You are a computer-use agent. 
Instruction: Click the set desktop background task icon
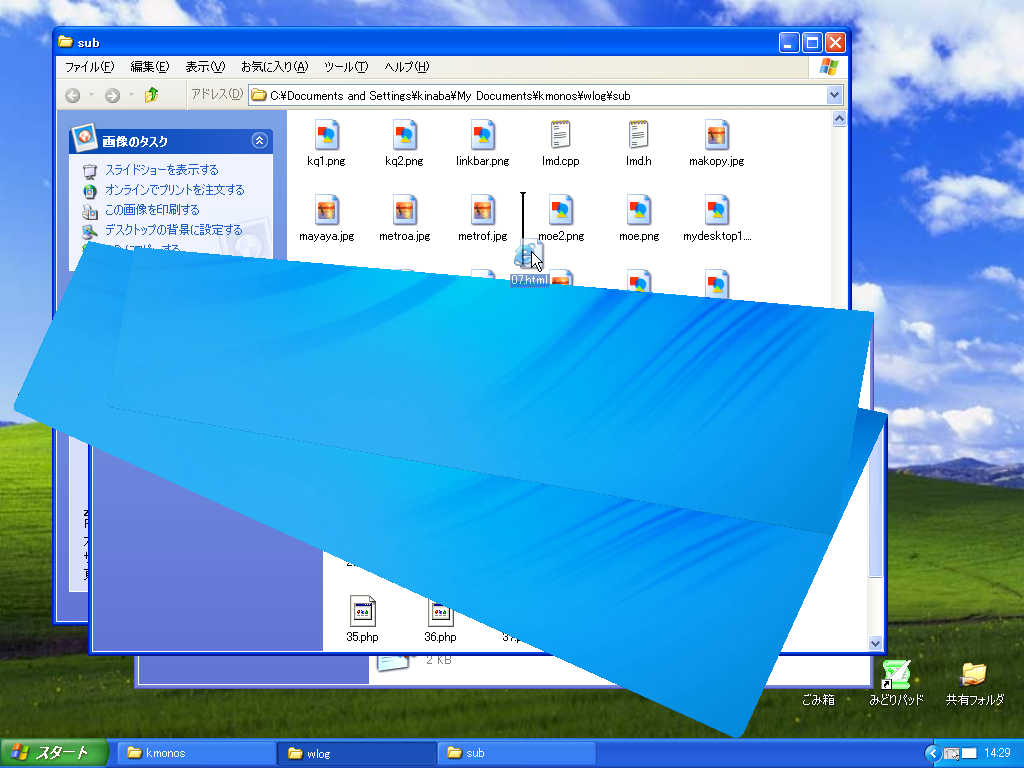[89, 231]
